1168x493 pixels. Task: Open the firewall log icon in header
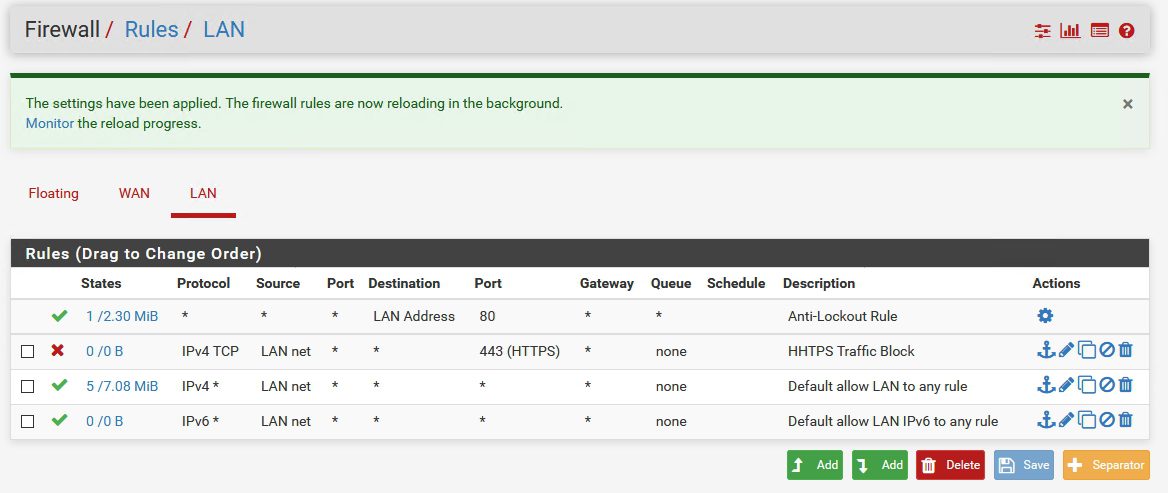(x=1099, y=31)
